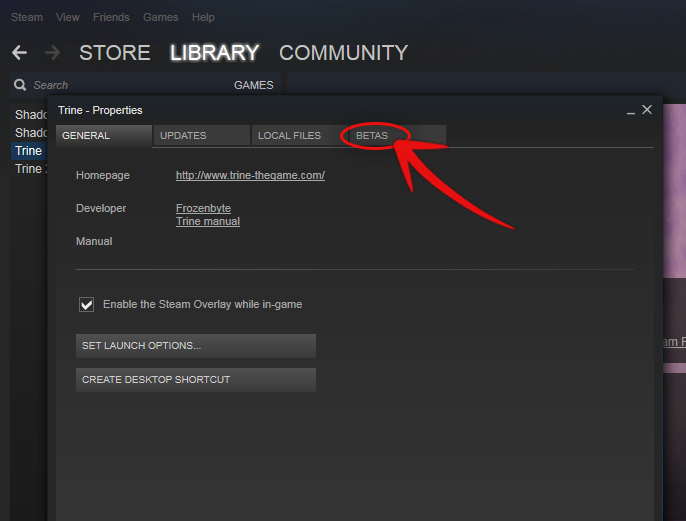Close the Trine Properties dialog
This screenshot has width=686, height=521.
pyautogui.click(x=647, y=109)
